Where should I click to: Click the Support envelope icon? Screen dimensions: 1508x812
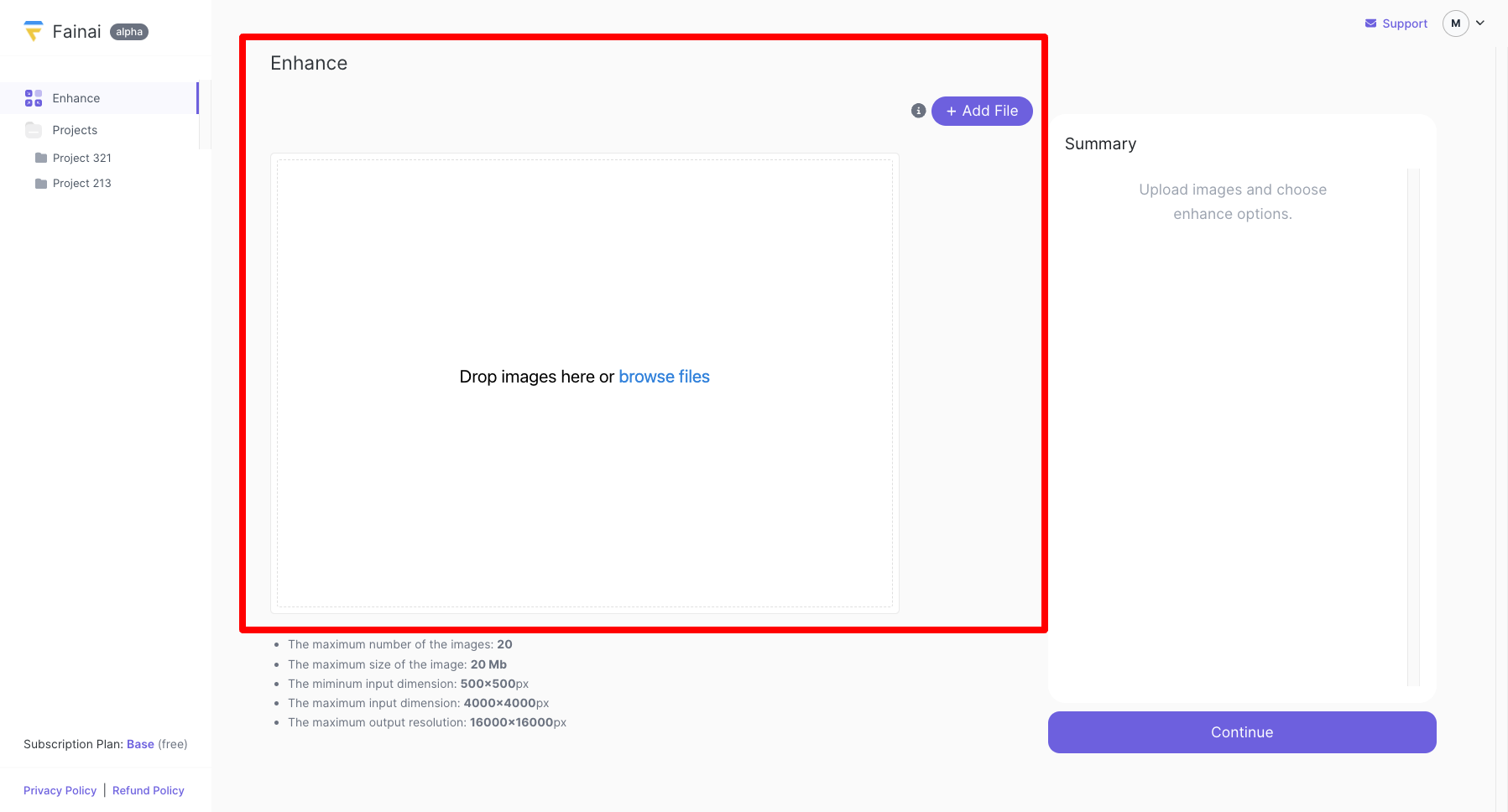click(1370, 23)
